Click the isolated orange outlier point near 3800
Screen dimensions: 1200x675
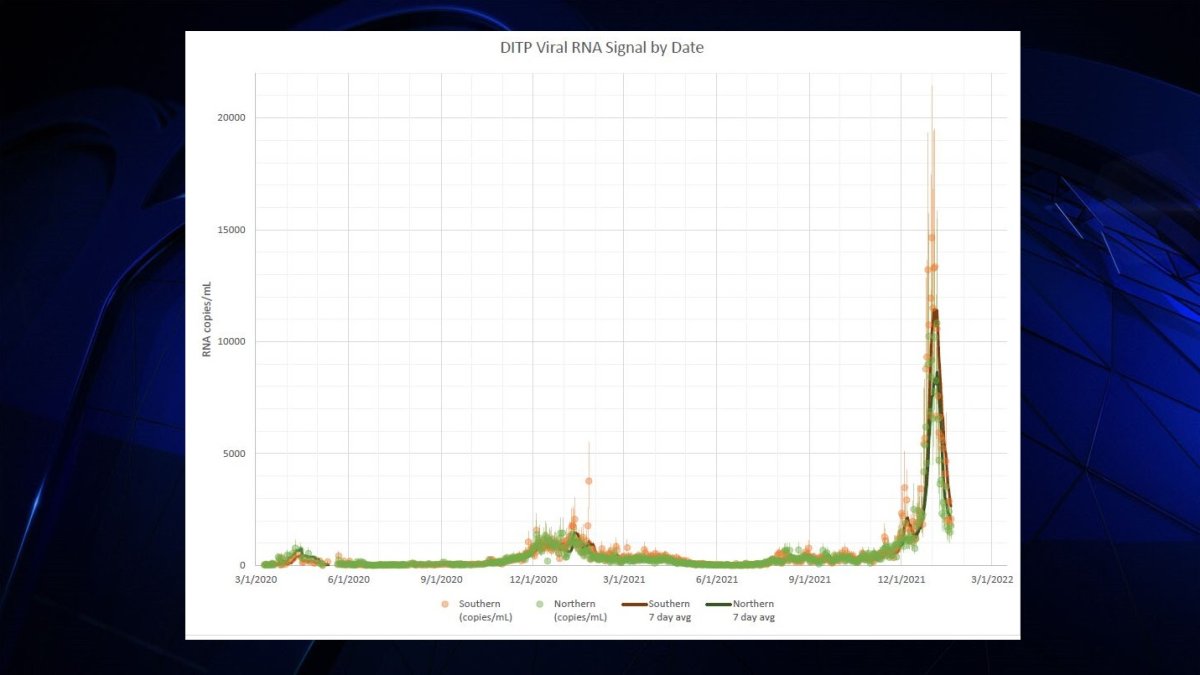(x=589, y=481)
